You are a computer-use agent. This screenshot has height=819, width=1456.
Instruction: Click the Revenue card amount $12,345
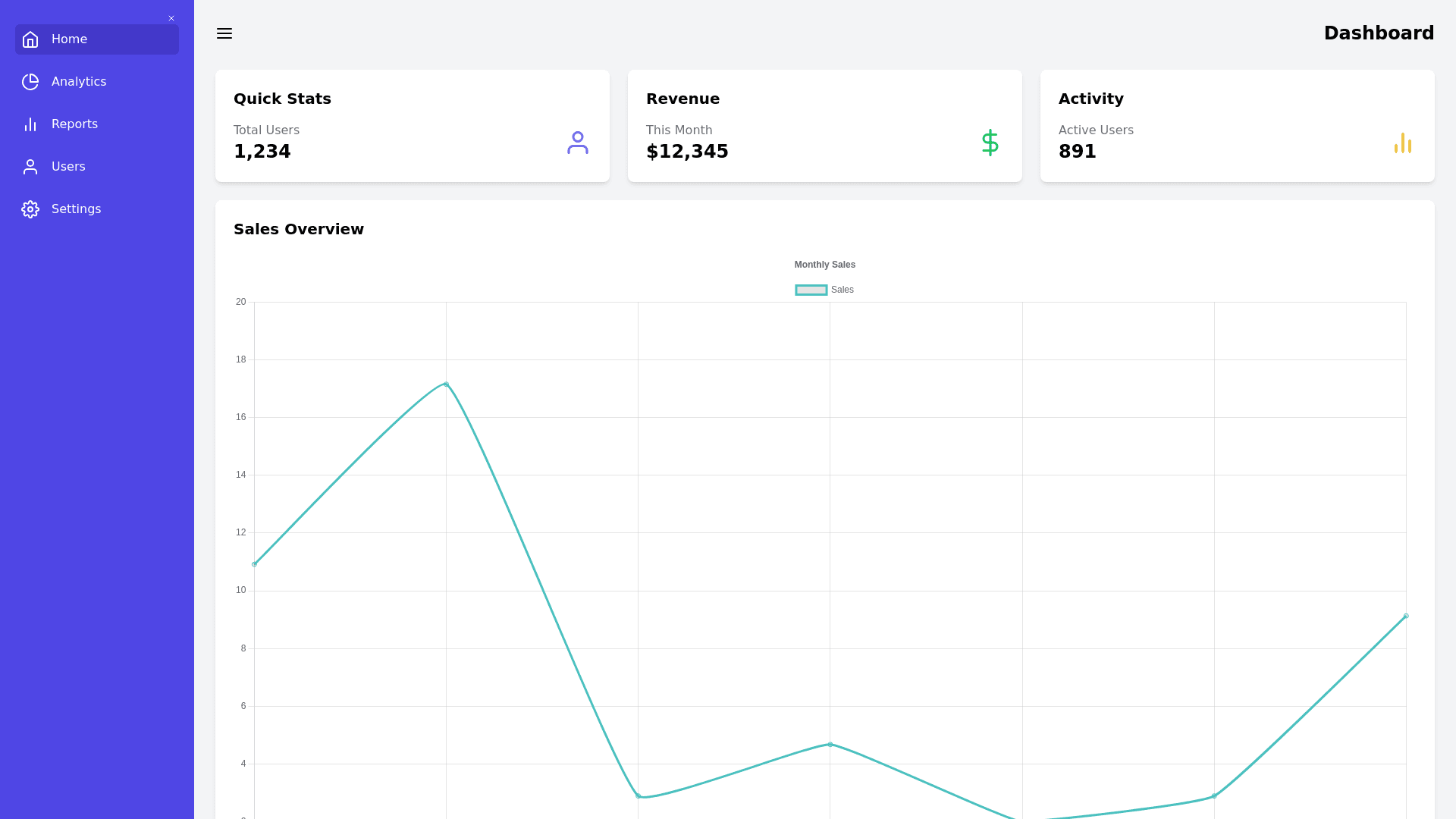pyautogui.click(x=687, y=152)
